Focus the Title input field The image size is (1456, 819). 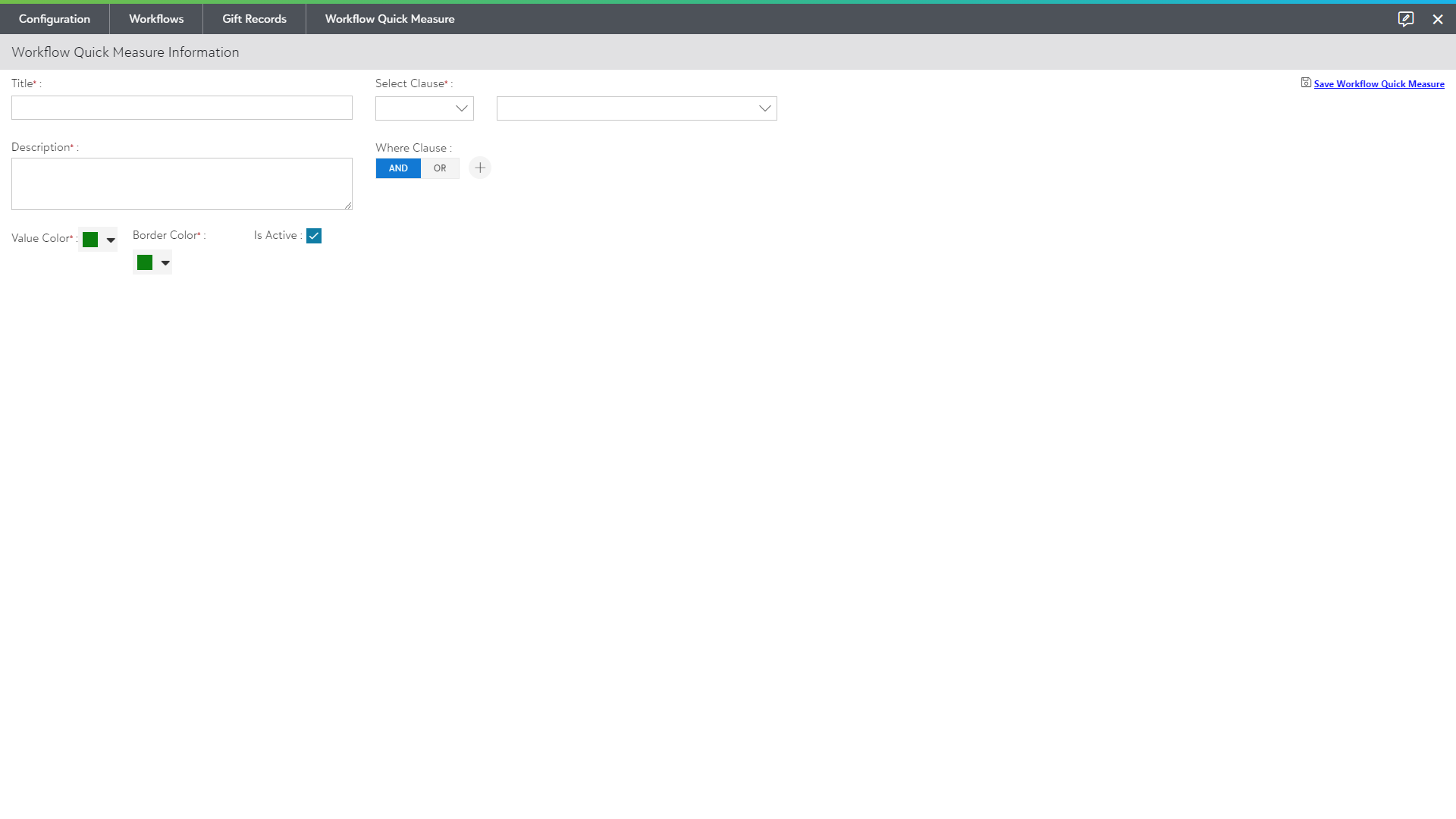click(182, 108)
